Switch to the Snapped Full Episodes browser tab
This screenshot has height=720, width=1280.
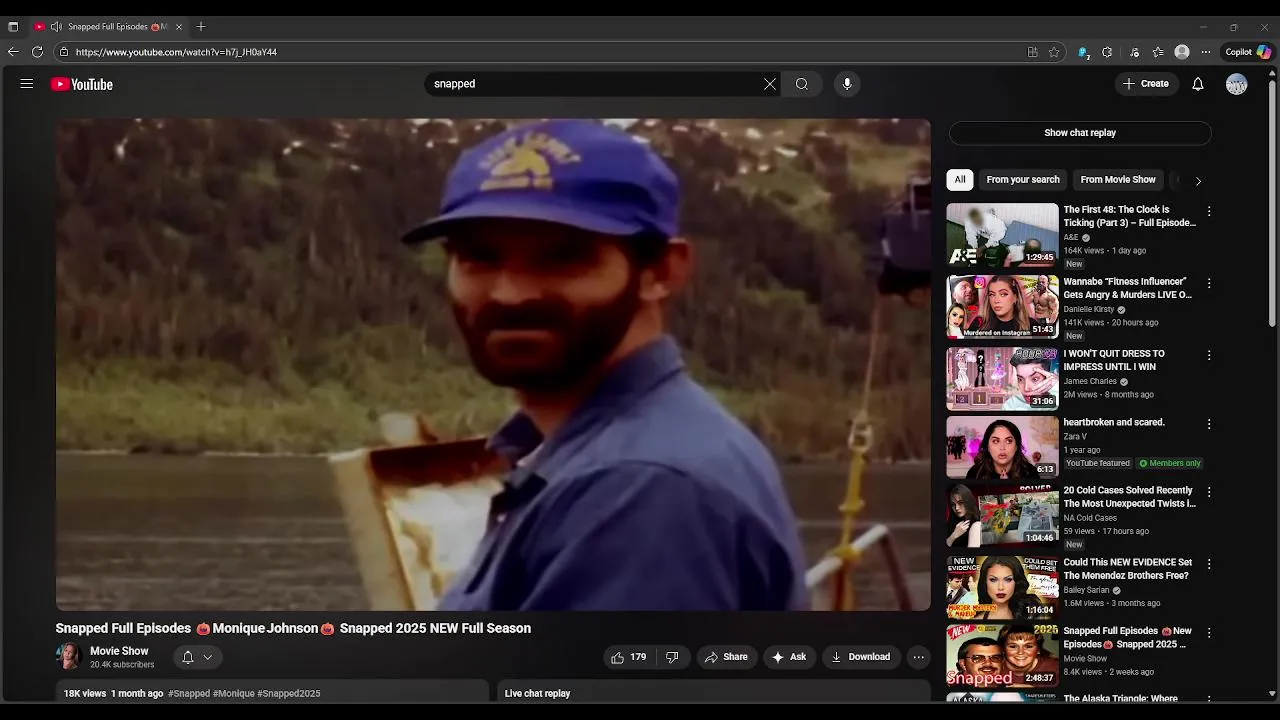[108, 27]
